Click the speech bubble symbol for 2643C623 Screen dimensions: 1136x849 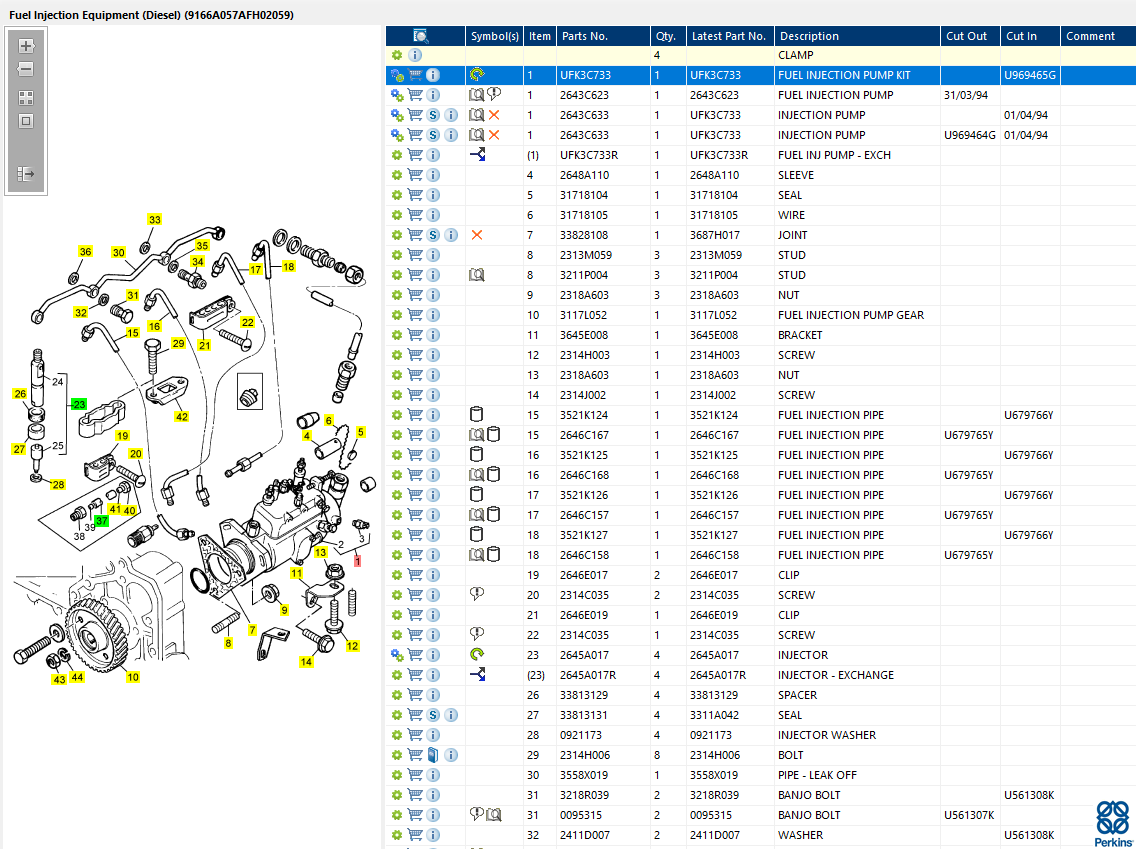coord(494,93)
